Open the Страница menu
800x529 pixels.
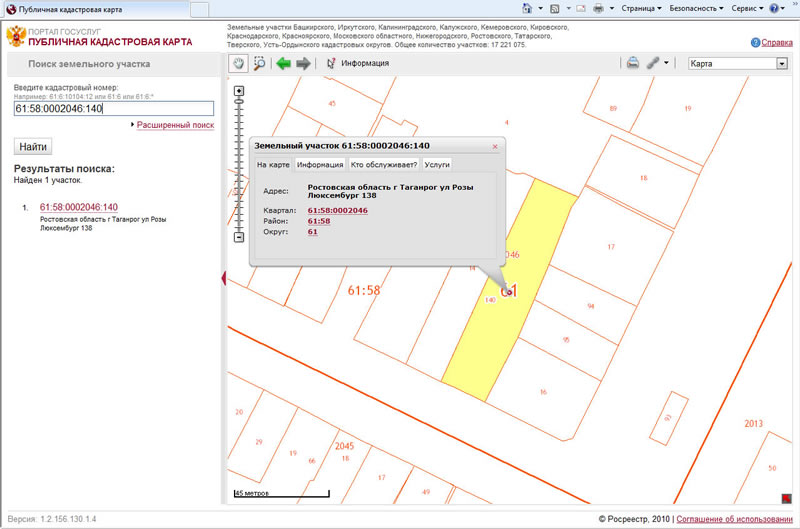click(x=641, y=8)
